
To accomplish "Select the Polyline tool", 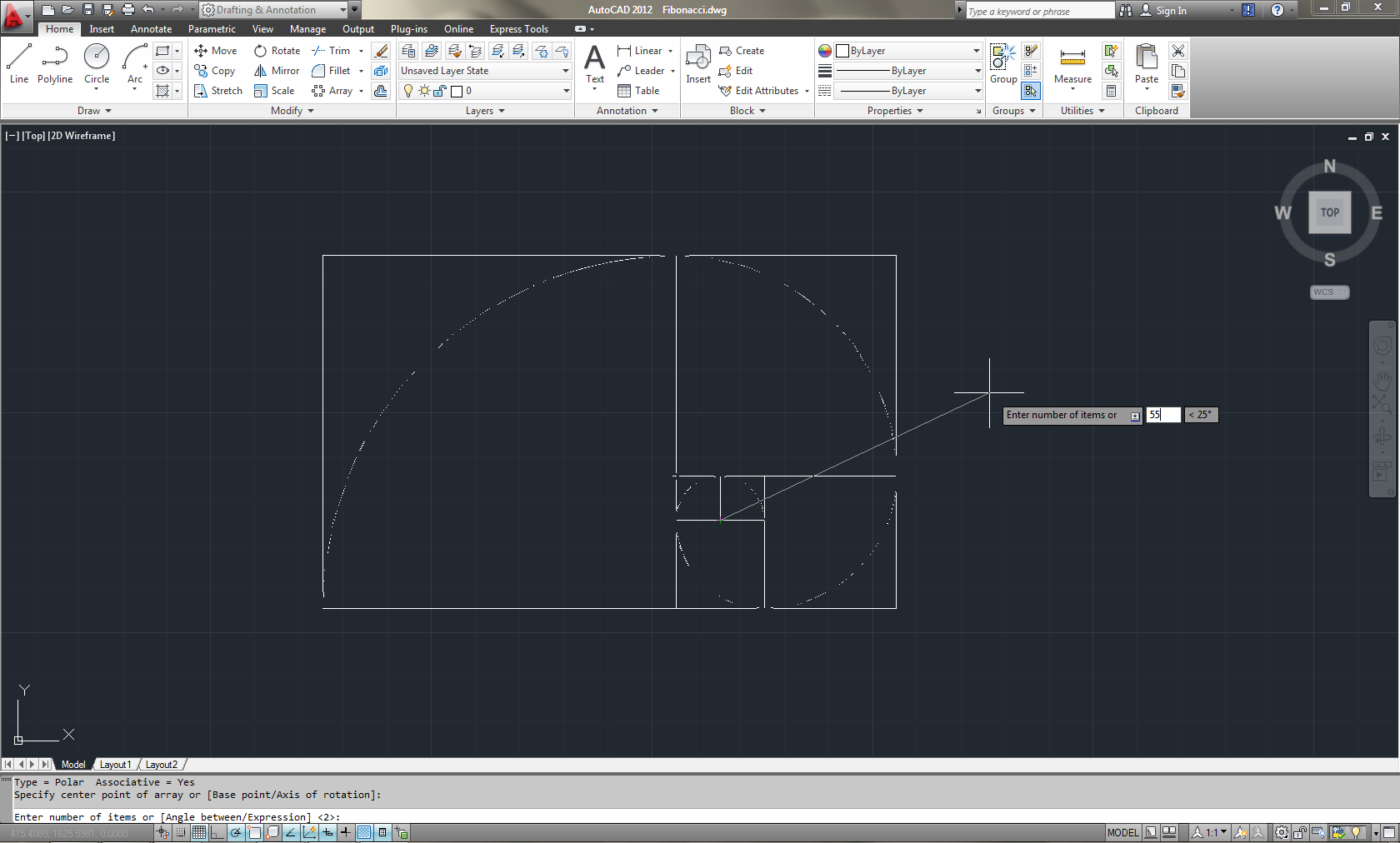I will coord(55,64).
